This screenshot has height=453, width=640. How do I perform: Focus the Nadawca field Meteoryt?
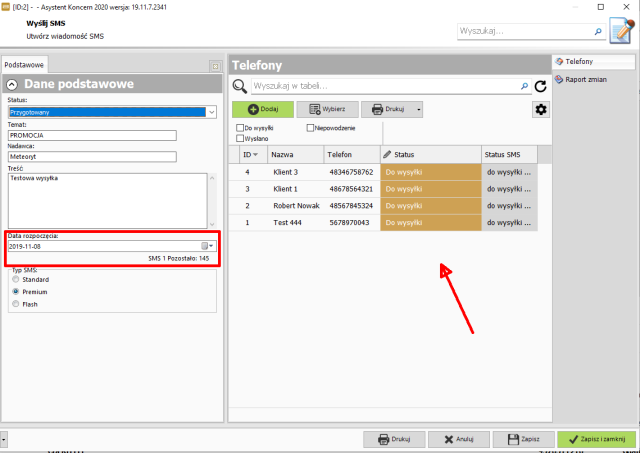point(92,156)
